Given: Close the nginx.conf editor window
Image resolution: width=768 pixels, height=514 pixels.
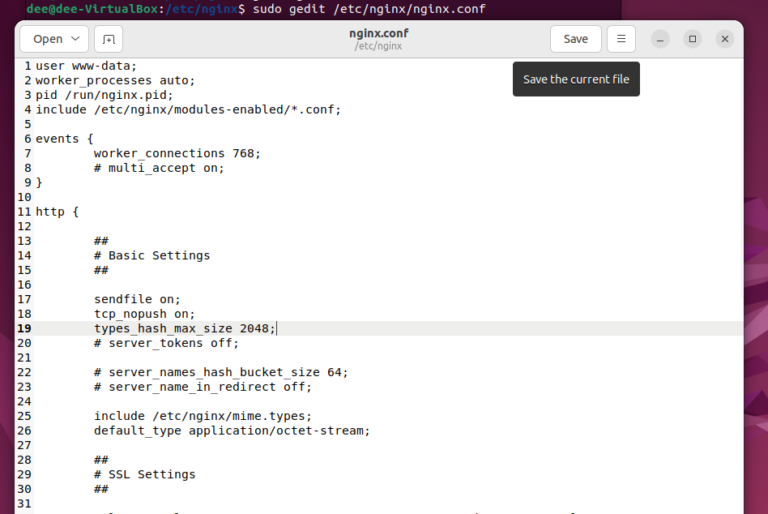Looking at the screenshot, I should coord(725,39).
